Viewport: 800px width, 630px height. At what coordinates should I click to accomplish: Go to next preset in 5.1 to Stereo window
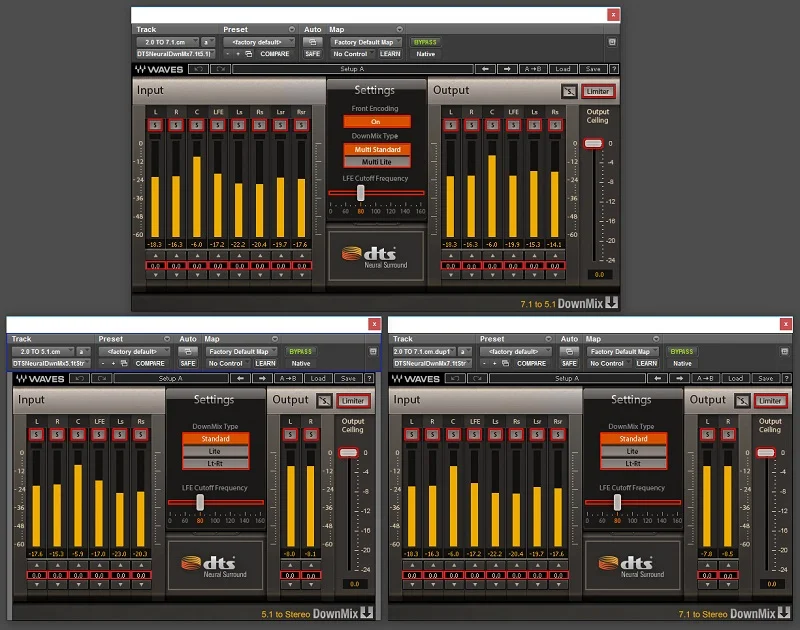262,379
